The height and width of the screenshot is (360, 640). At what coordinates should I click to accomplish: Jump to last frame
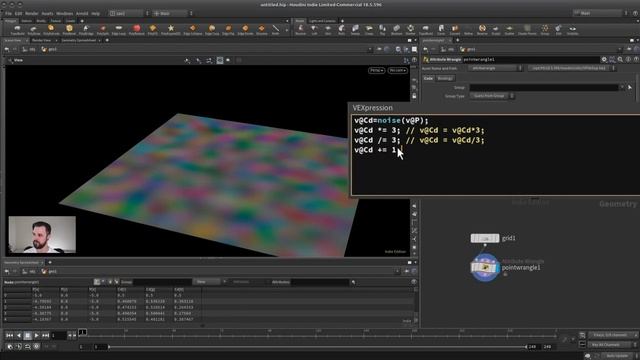click(x=45, y=336)
